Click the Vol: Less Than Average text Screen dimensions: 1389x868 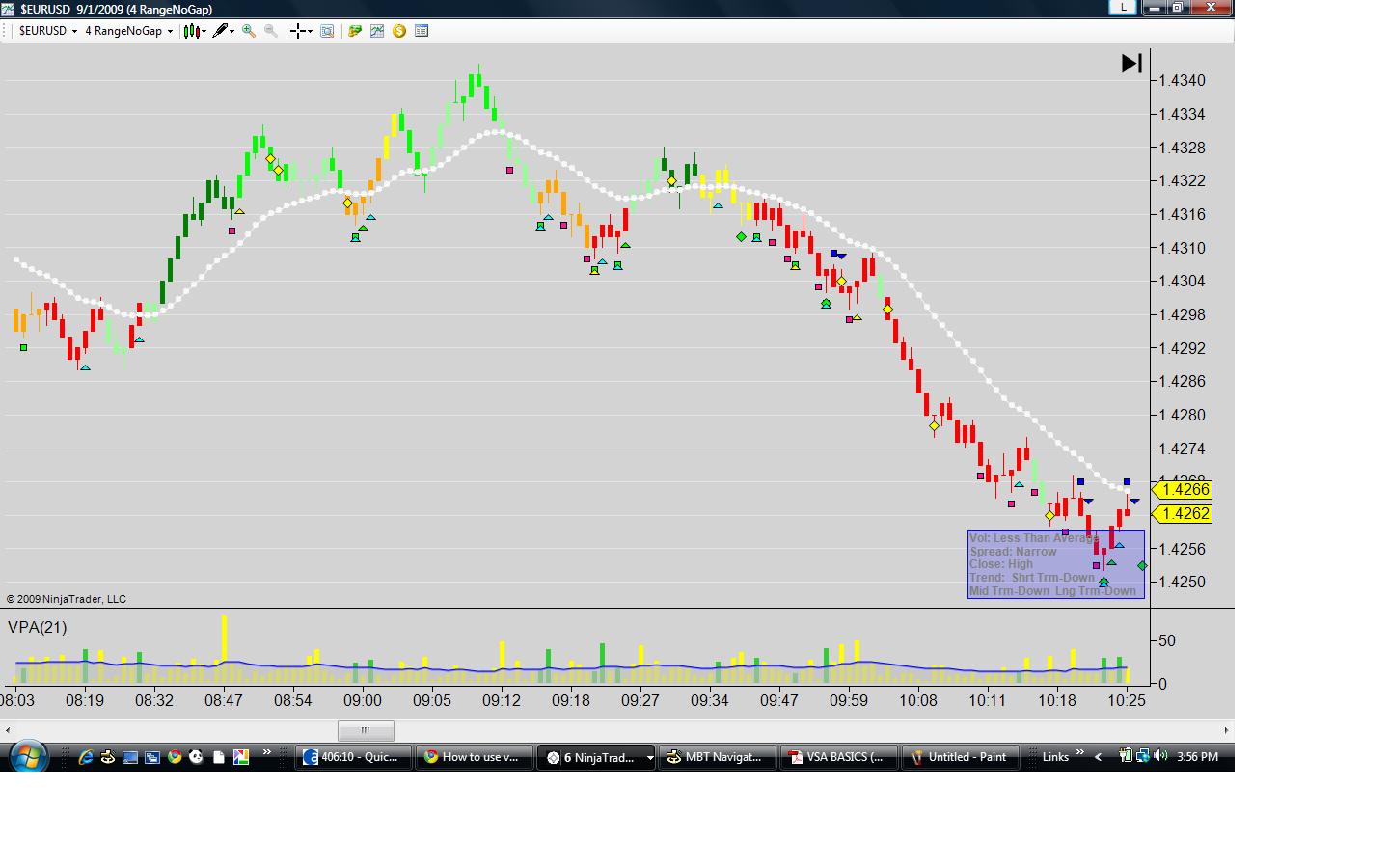point(1033,538)
